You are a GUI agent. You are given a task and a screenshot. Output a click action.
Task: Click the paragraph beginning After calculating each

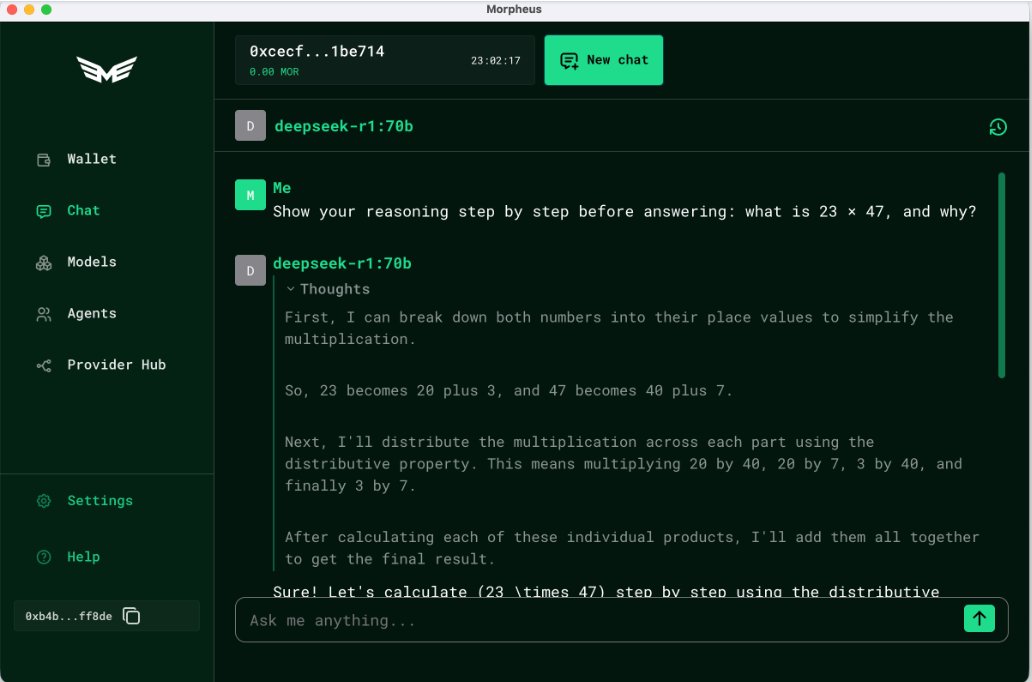click(x=632, y=548)
